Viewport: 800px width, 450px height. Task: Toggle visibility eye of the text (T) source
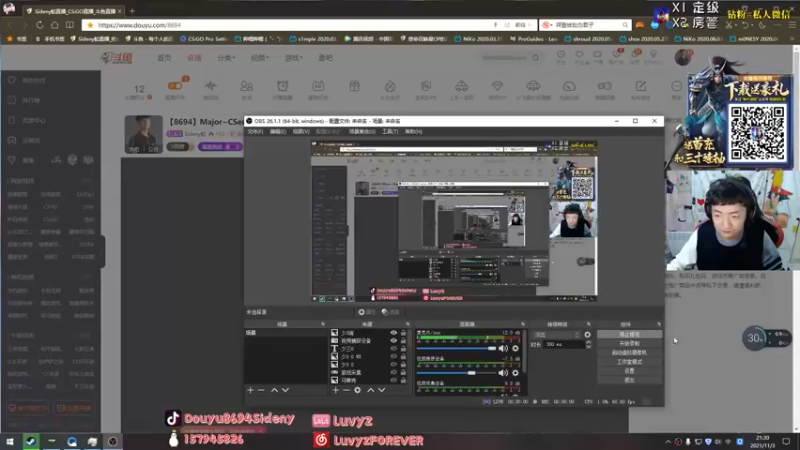coord(393,348)
